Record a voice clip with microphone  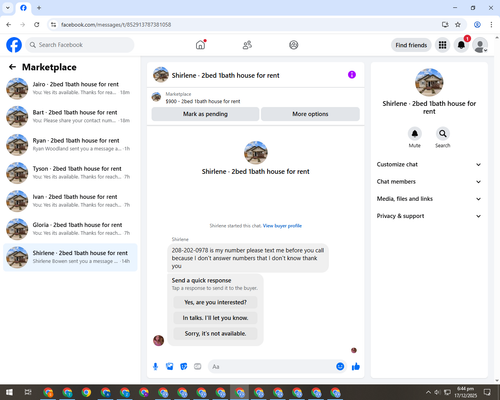155,367
